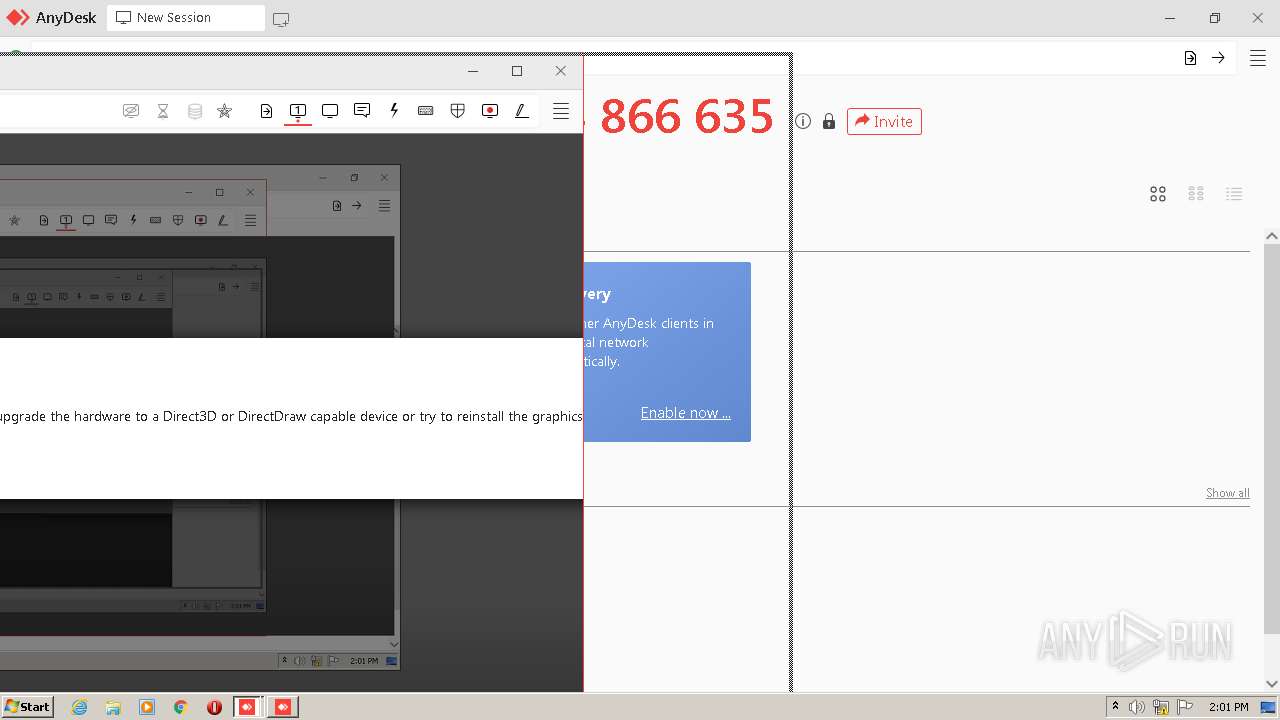Click the crossed-out screen icon

pos(131,111)
